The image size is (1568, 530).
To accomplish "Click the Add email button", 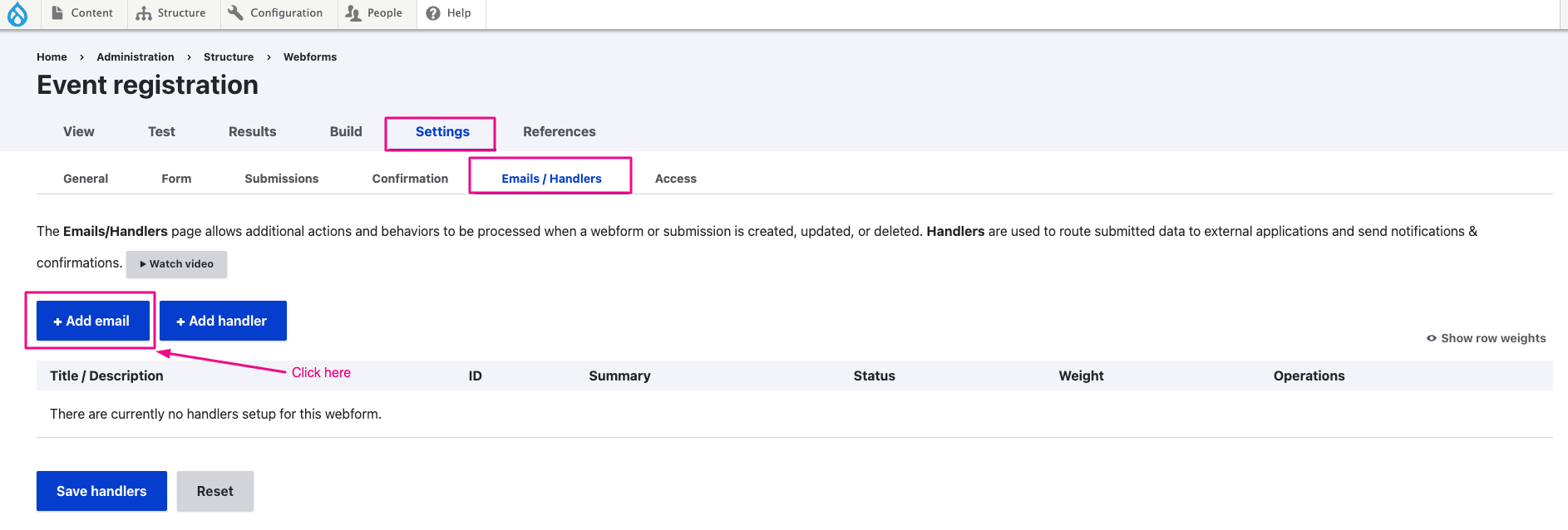I will click(x=92, y=321).
